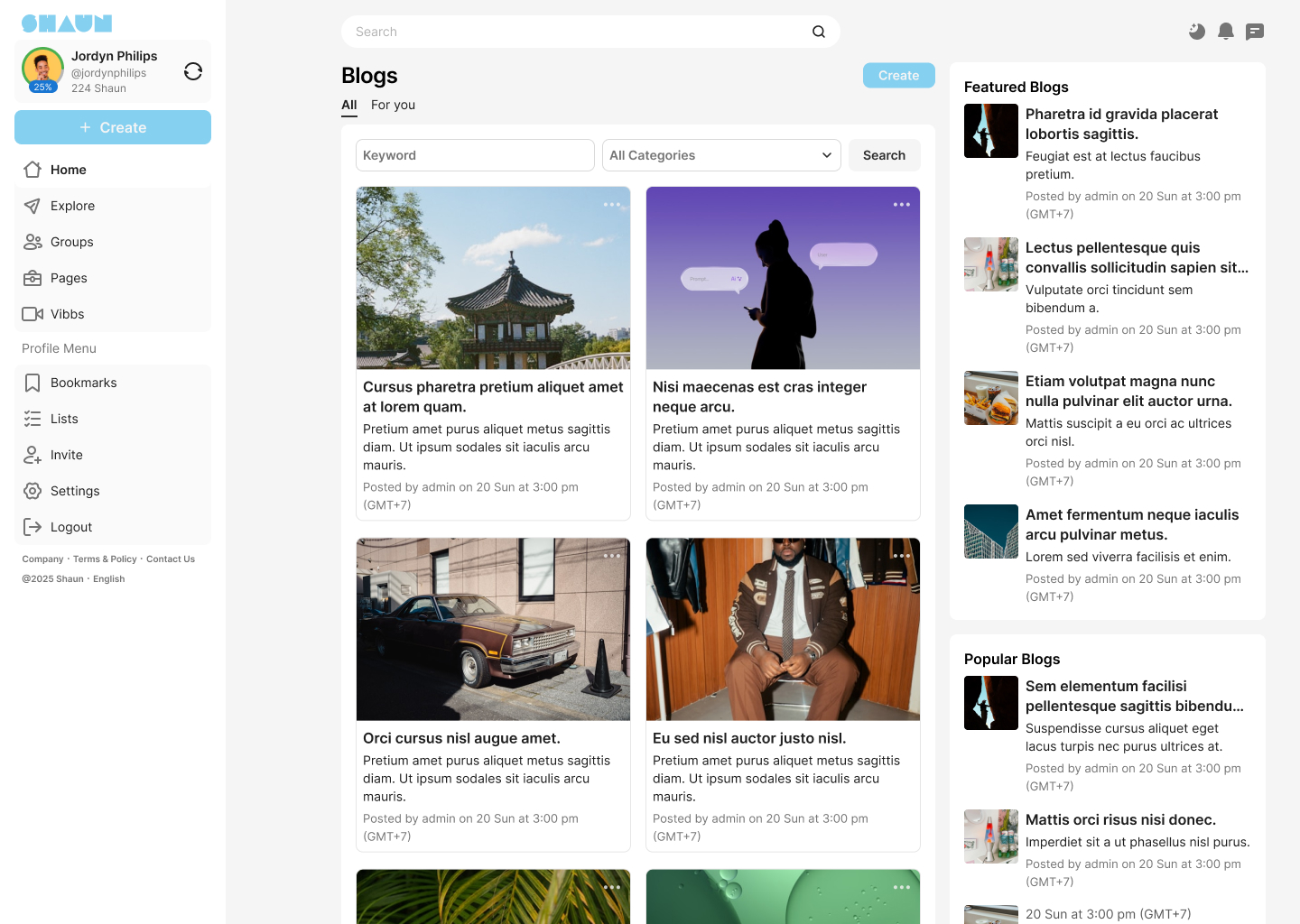
Task: Go to Vibbs video section
Action: (67, 314)
